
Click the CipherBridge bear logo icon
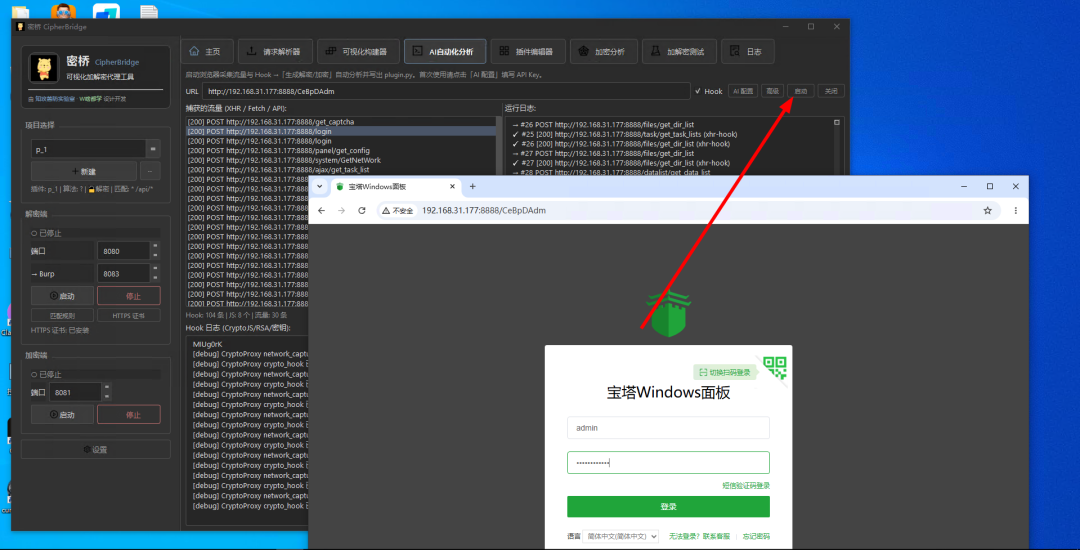(43, 68)
